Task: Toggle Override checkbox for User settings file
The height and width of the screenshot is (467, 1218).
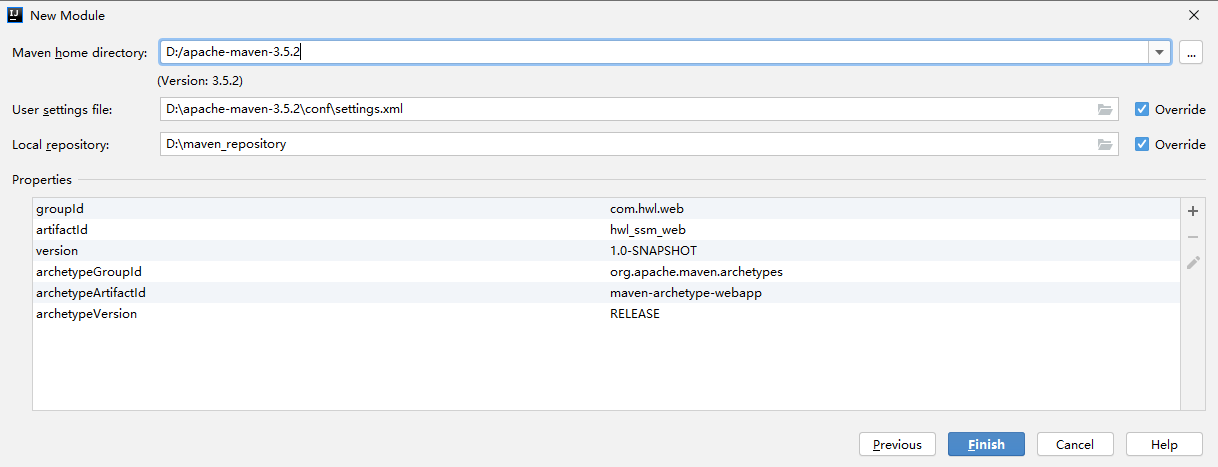Action: pos(1142,109)
